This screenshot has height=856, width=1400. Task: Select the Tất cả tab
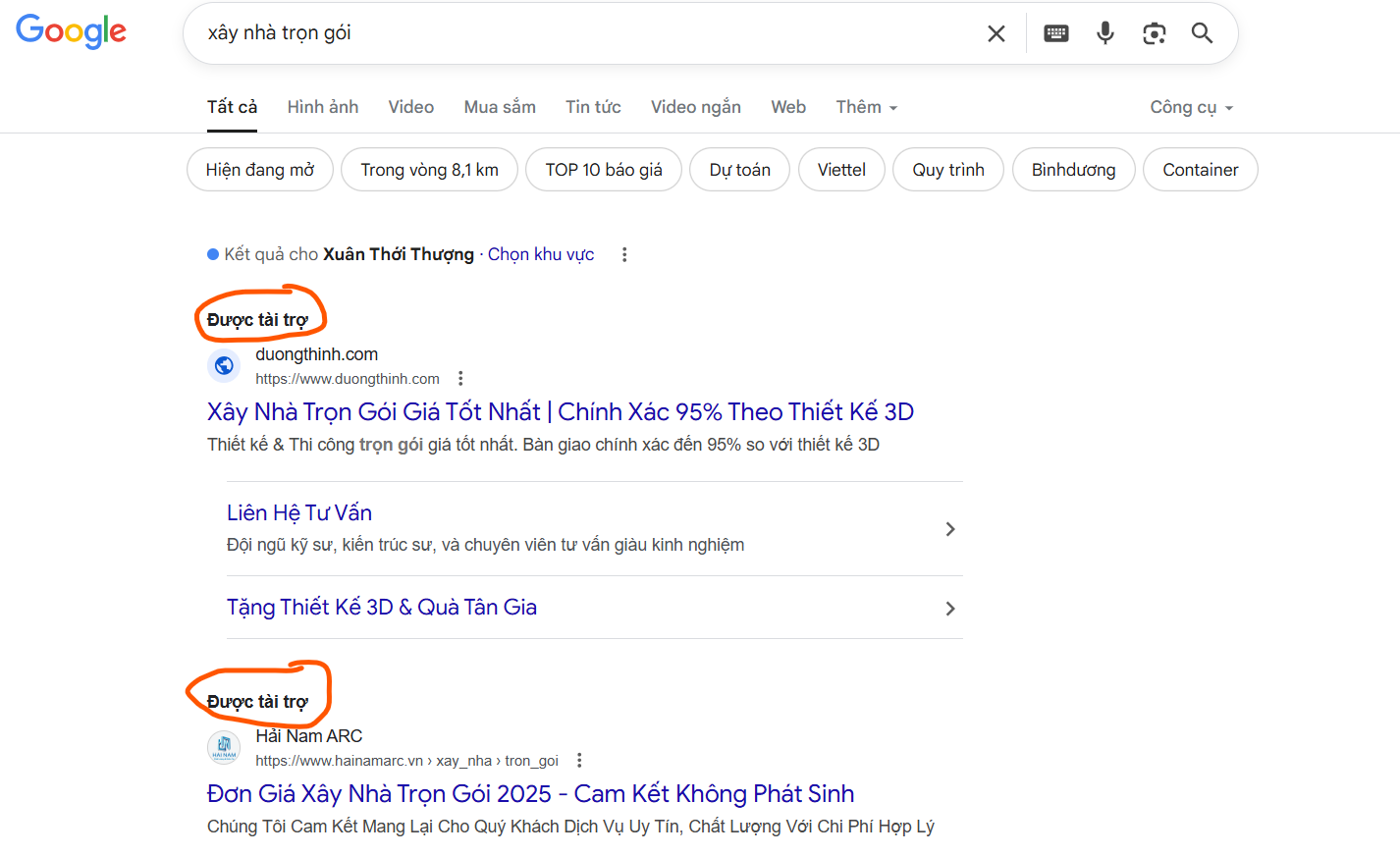(x=232, y=107)
